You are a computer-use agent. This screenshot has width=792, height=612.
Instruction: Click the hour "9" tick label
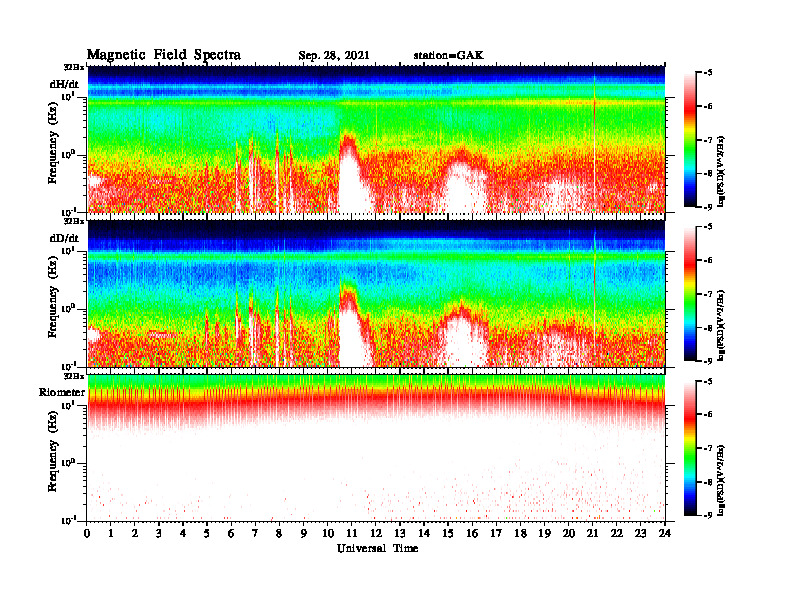point(304,534)
